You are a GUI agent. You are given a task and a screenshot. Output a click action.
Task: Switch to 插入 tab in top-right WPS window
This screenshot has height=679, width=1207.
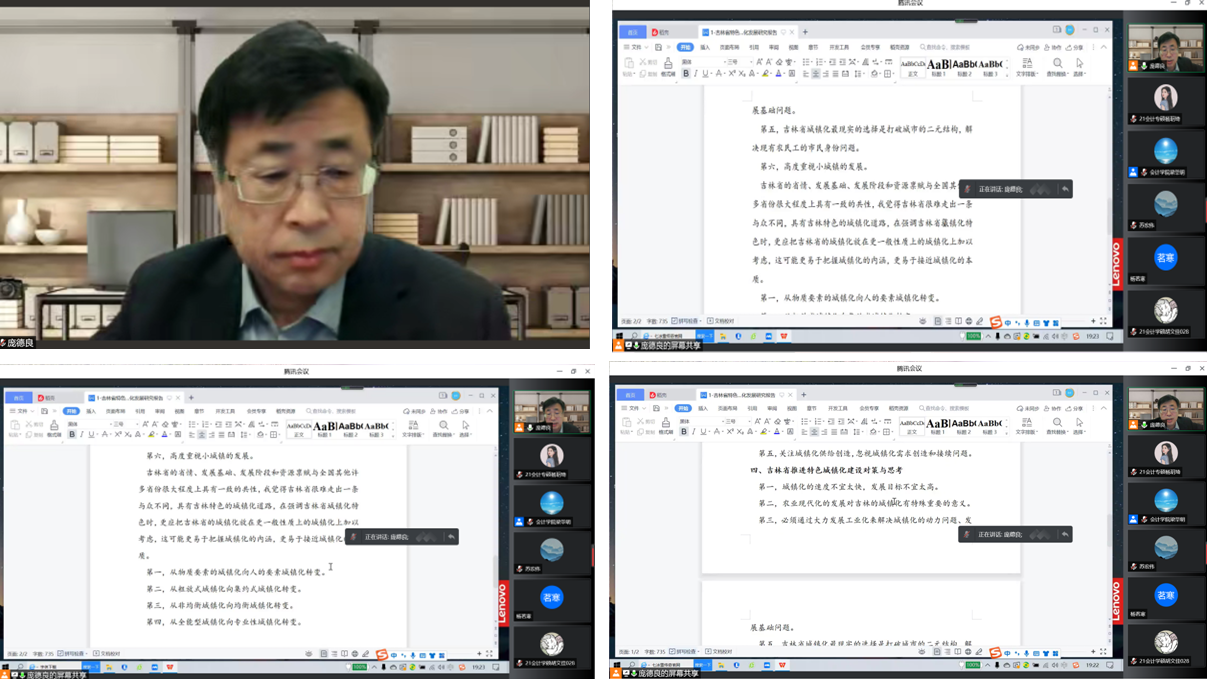[705, 47]
